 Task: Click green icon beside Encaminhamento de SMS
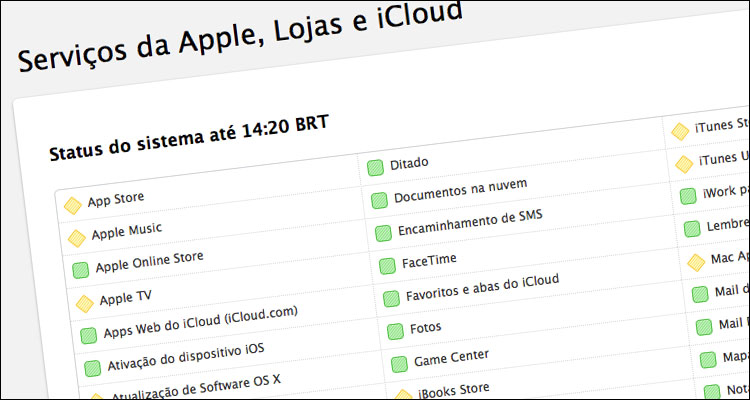pos(383,233)
